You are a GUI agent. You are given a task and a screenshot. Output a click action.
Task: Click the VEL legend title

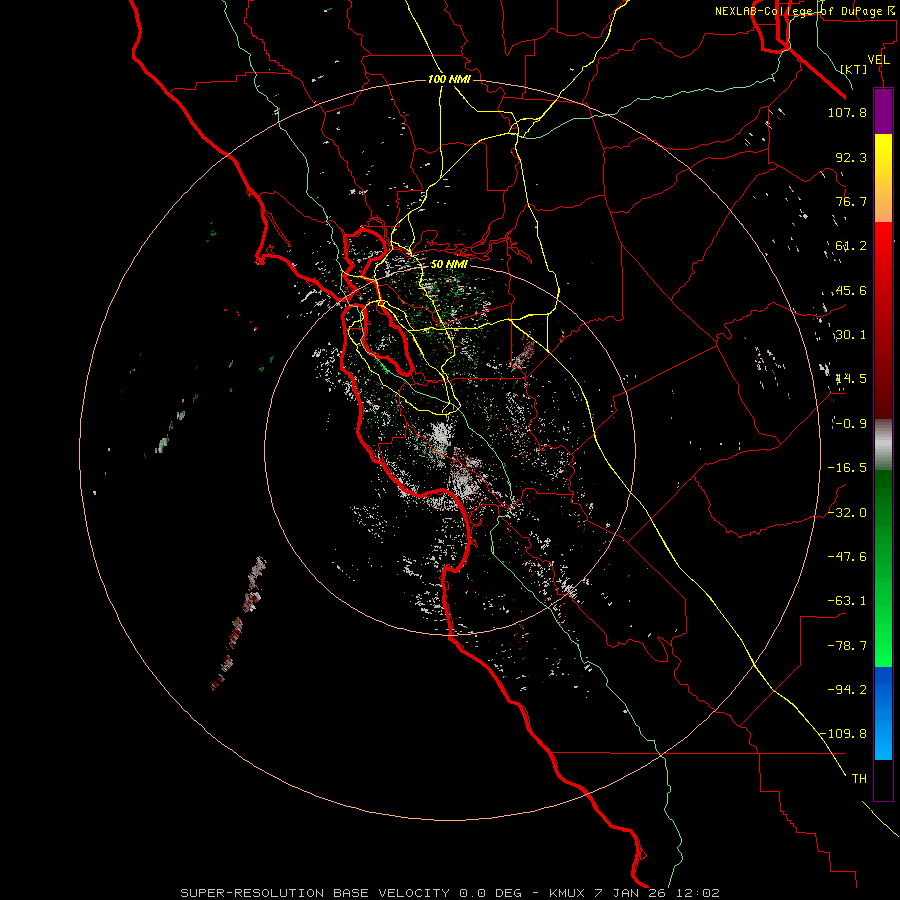click(878, 60)
